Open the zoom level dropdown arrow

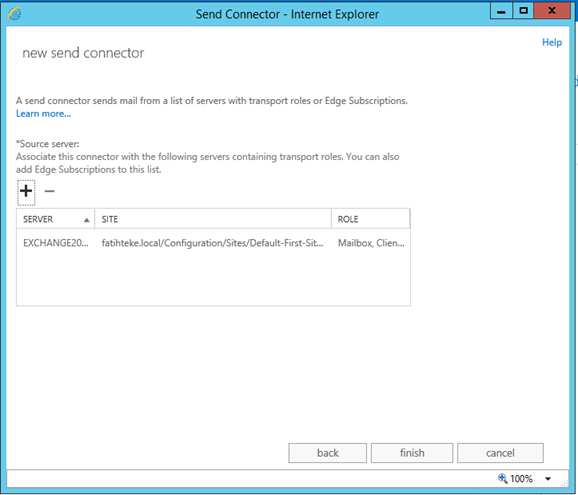point(548,479)
